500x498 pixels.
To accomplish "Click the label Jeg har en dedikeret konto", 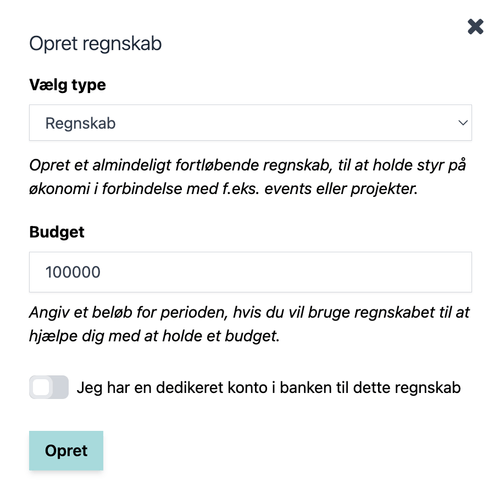I will (x=269, y=388).
